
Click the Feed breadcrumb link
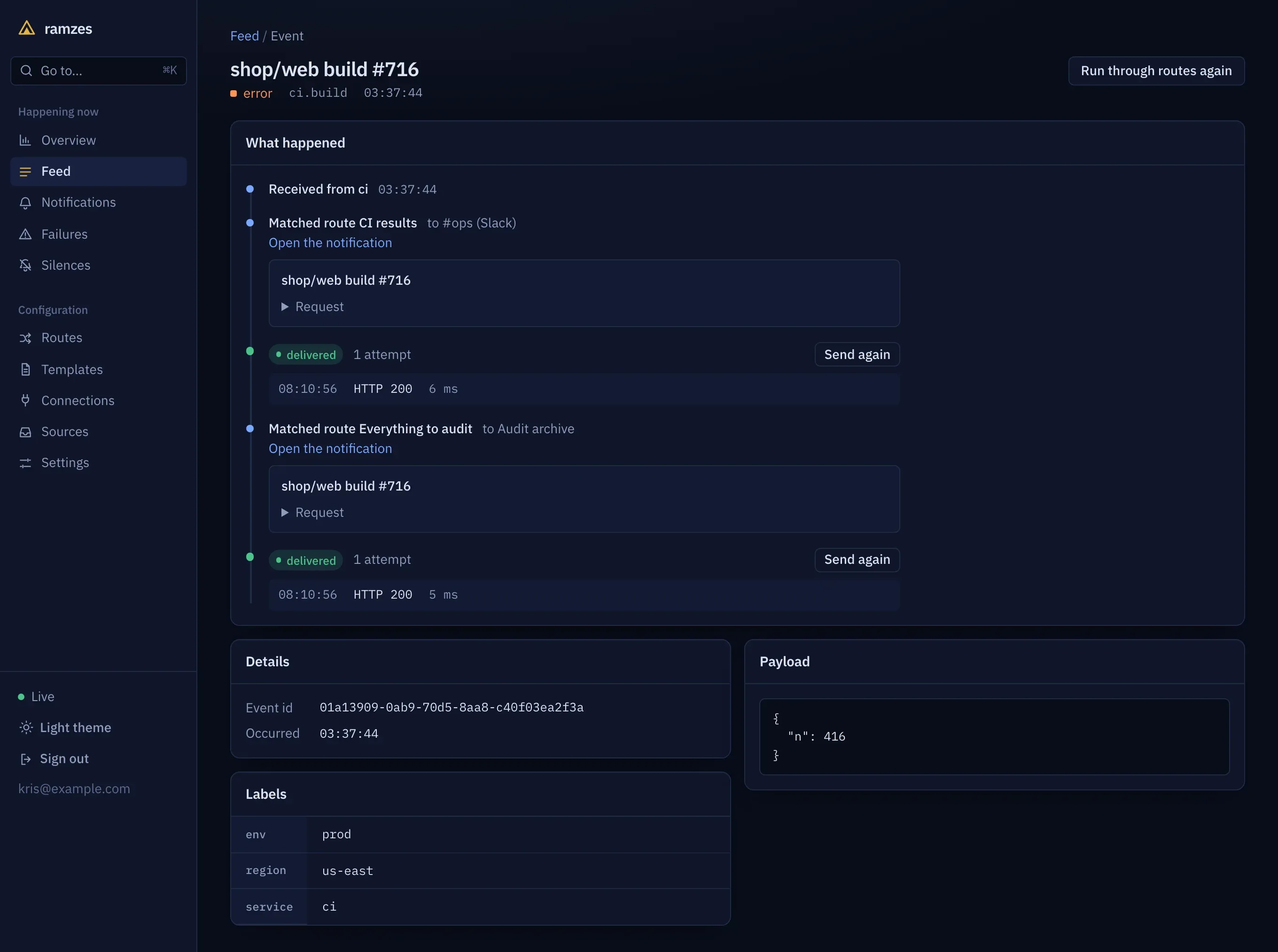pos(244,36)
